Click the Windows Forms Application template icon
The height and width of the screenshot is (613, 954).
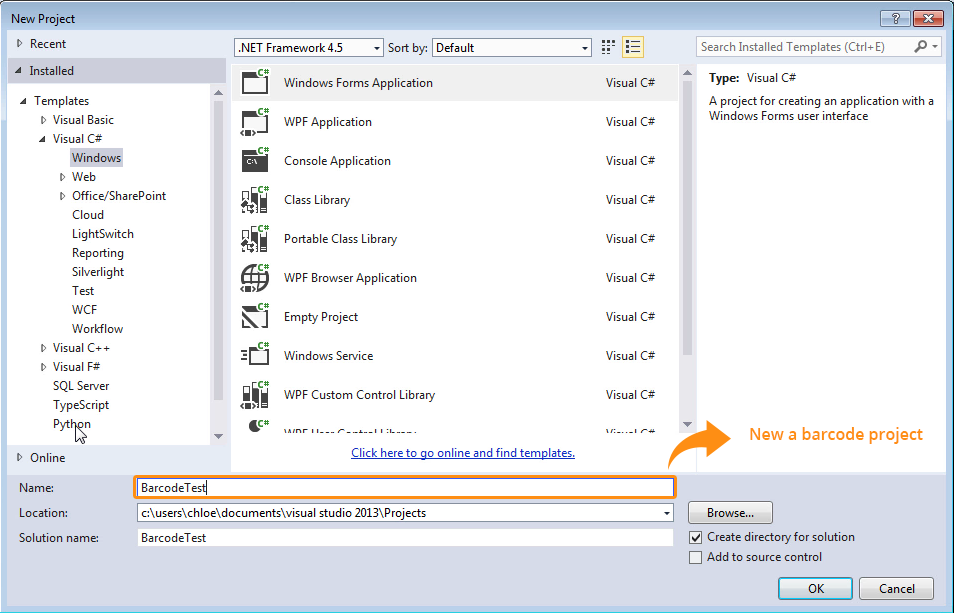pyautogui.click(x=255, y=82)
